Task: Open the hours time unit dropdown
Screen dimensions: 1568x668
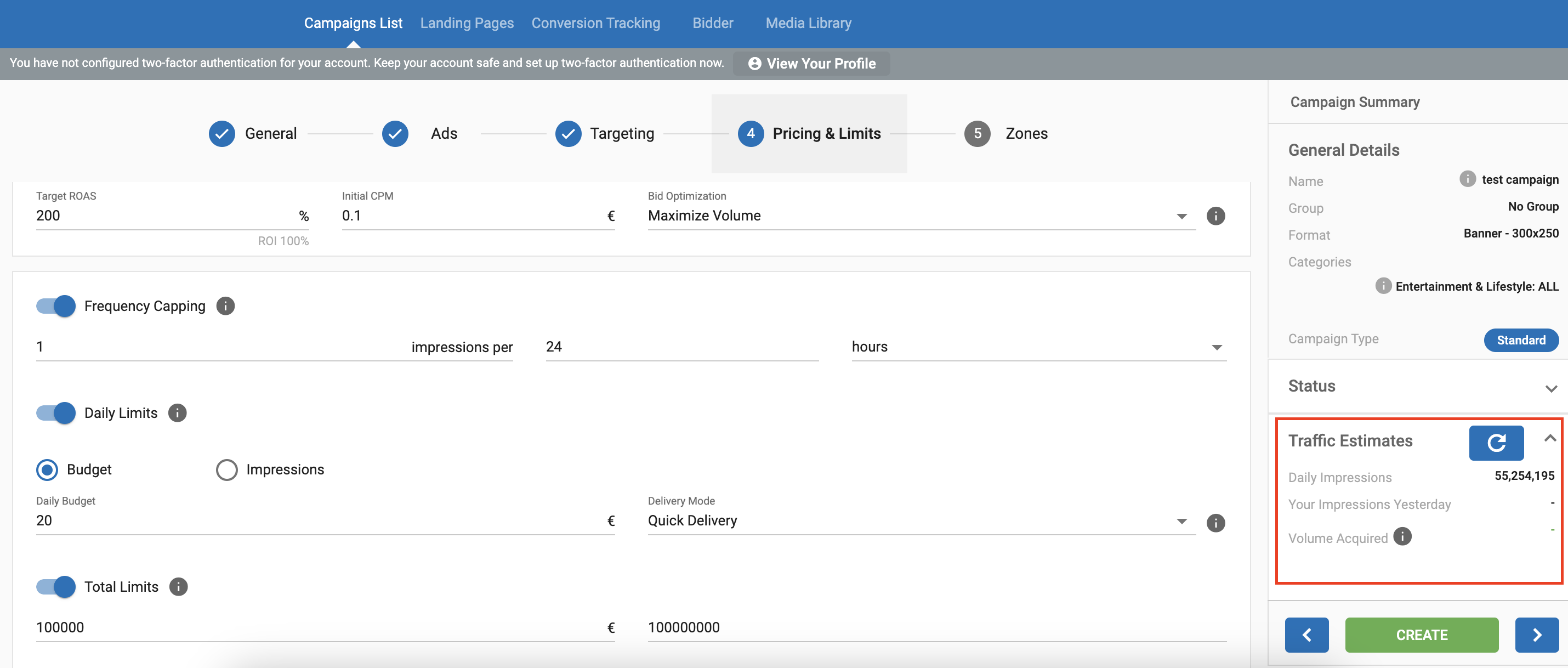Action: pos(1038,347)
